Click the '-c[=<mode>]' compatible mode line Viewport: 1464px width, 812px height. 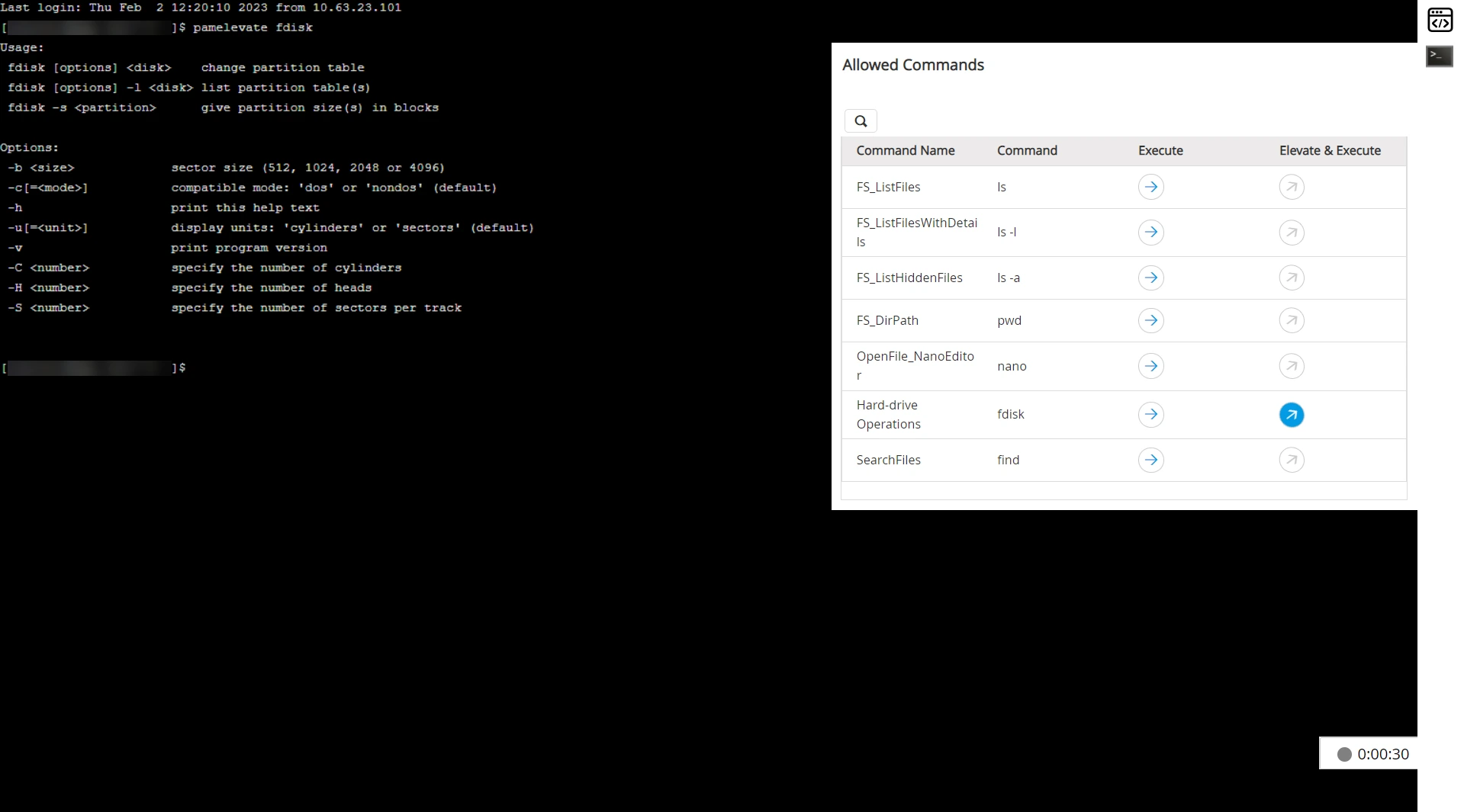252,188
